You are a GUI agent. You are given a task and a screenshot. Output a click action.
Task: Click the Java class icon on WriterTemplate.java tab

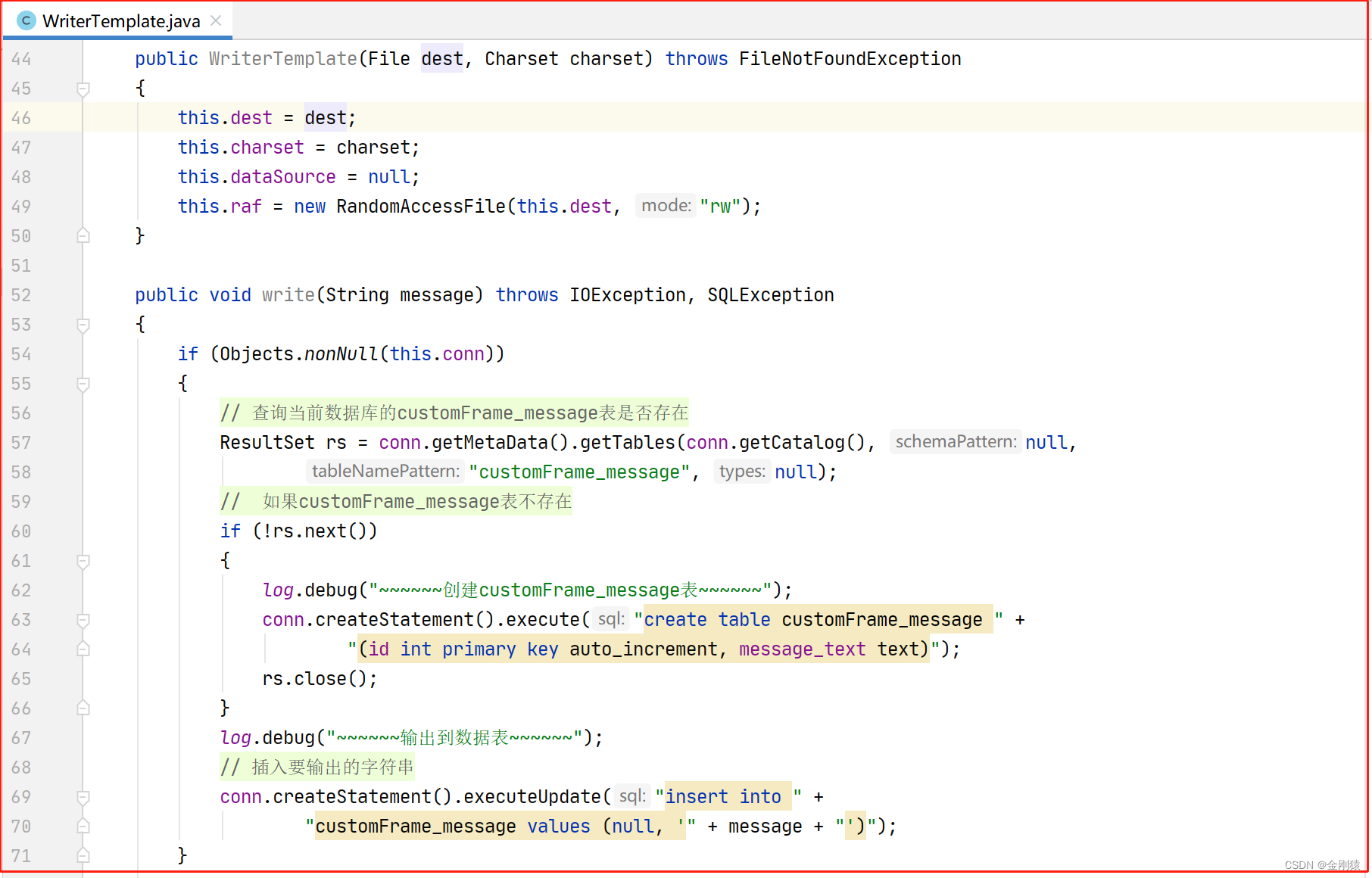[26, 20]
